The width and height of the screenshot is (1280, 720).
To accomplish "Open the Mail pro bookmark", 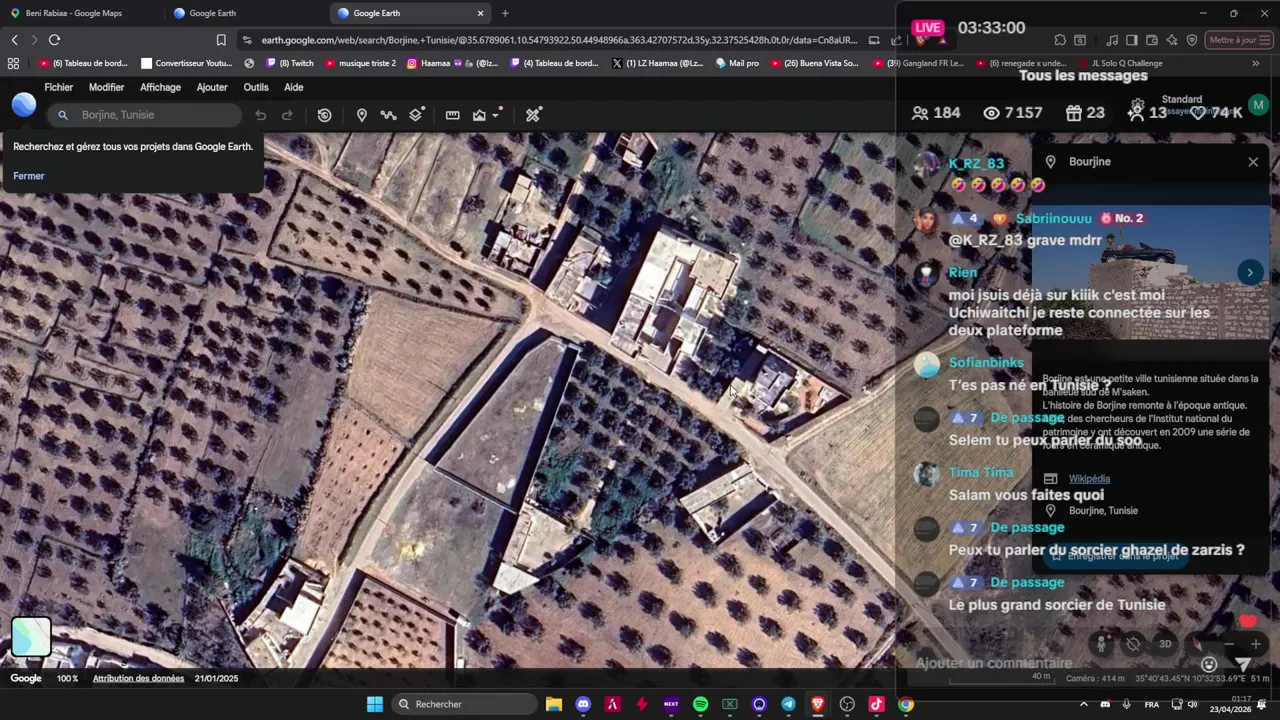I will pyautogui.click(x=737, y=63).
